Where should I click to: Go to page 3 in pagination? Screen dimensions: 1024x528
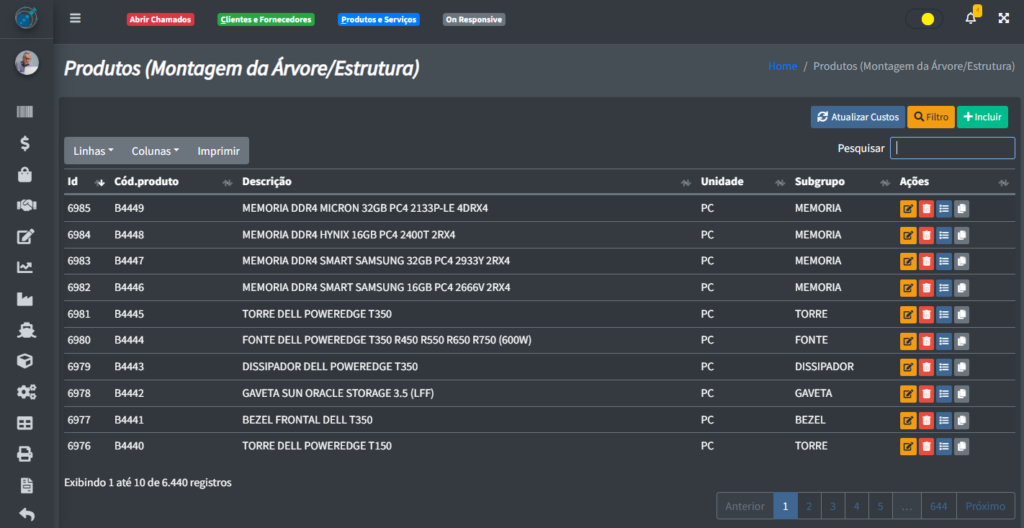pos(832,506)
